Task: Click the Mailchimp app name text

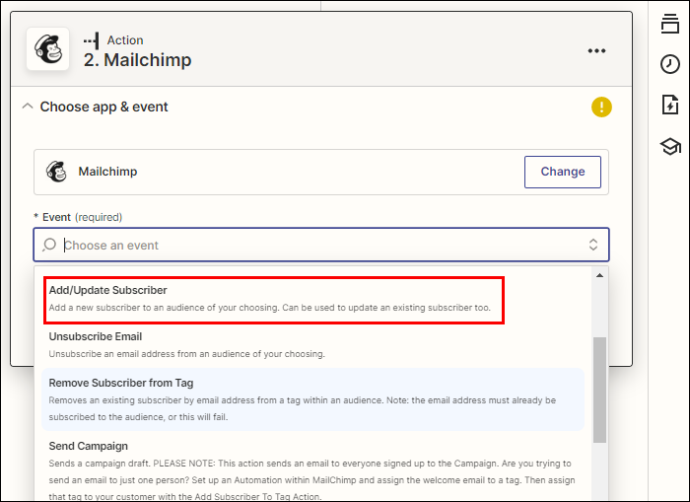Action: tap(108, 172)
